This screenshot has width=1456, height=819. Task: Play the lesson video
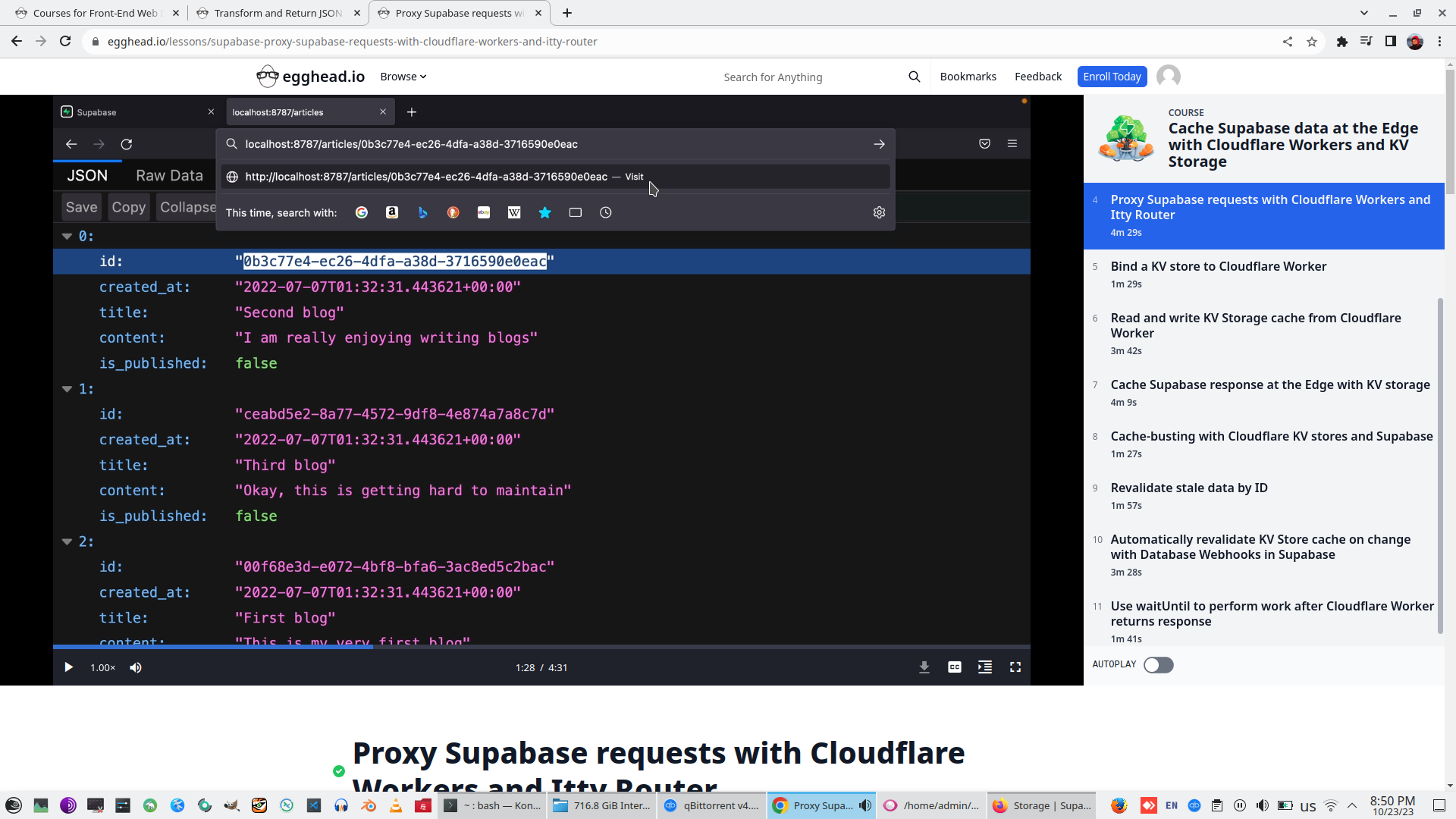point(68,667)
